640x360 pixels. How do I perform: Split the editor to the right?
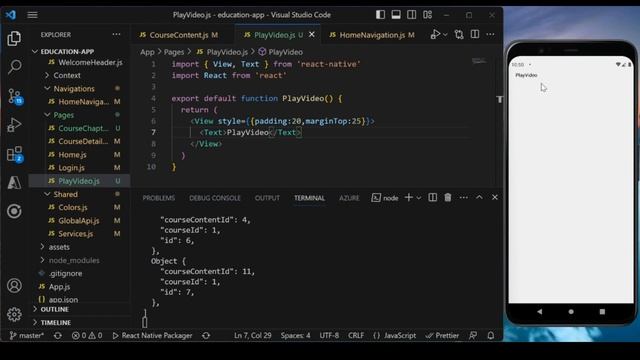[x=475, y=34]
